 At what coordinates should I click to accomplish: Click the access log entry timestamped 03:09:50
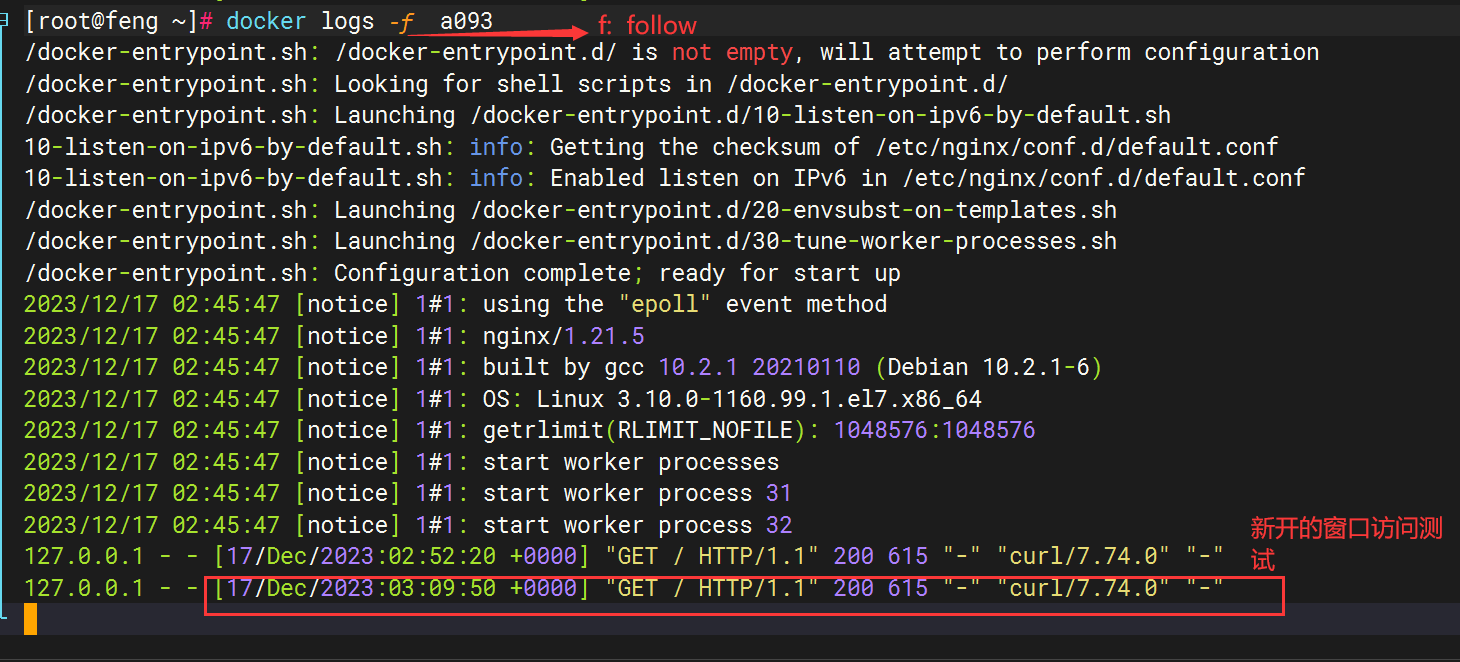(624, 588)
